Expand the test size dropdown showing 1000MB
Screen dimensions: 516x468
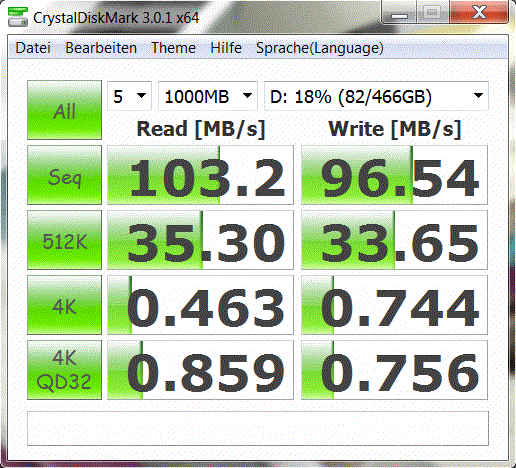208,96
